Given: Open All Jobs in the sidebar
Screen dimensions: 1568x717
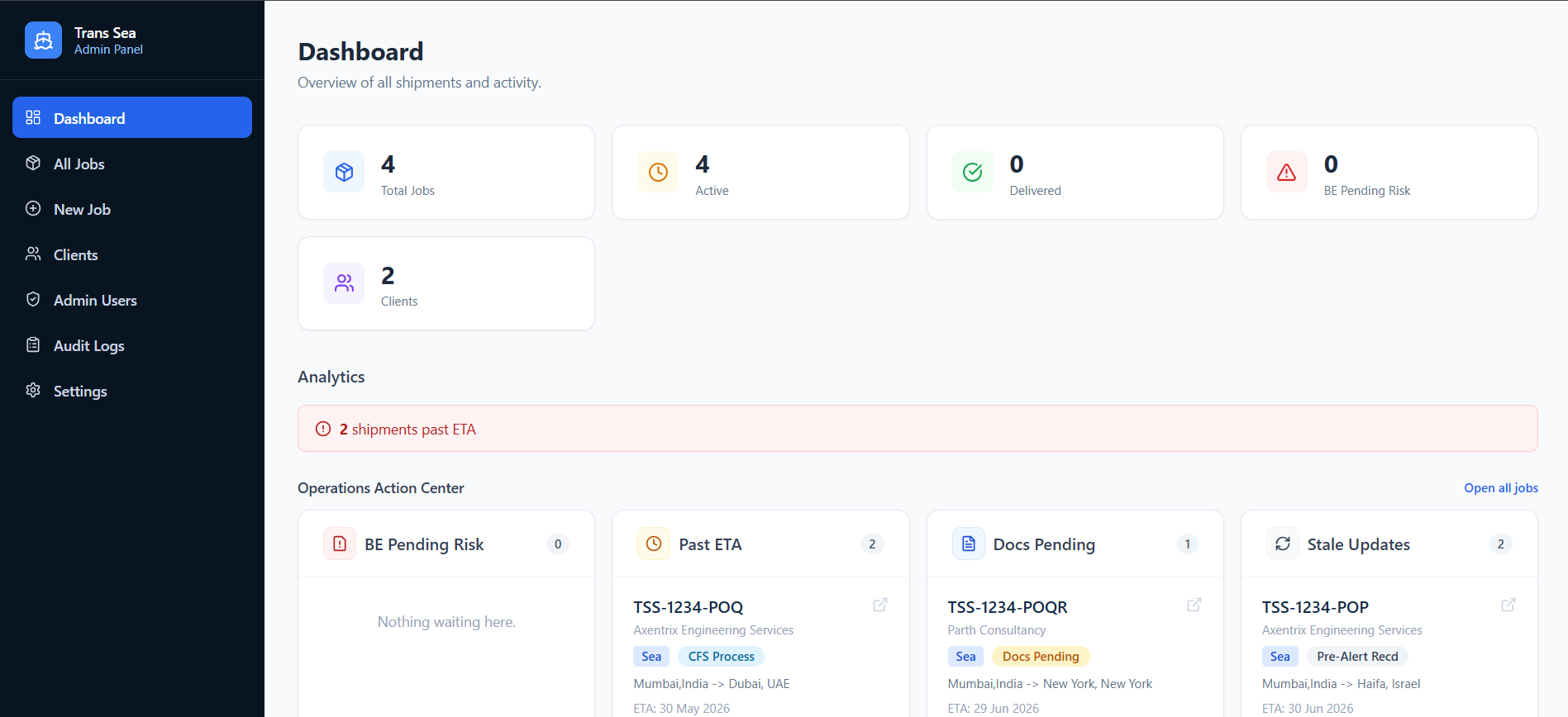Looking at the screenshot, I should pyautogui.click(x=132, y=164).
